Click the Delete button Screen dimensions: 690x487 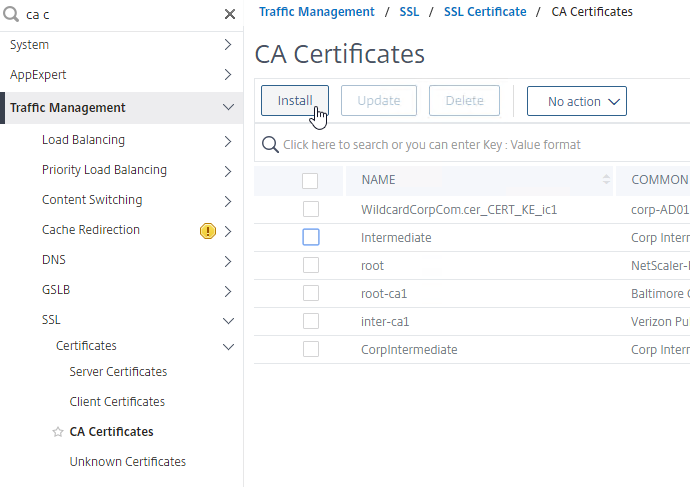click(464, 101)
